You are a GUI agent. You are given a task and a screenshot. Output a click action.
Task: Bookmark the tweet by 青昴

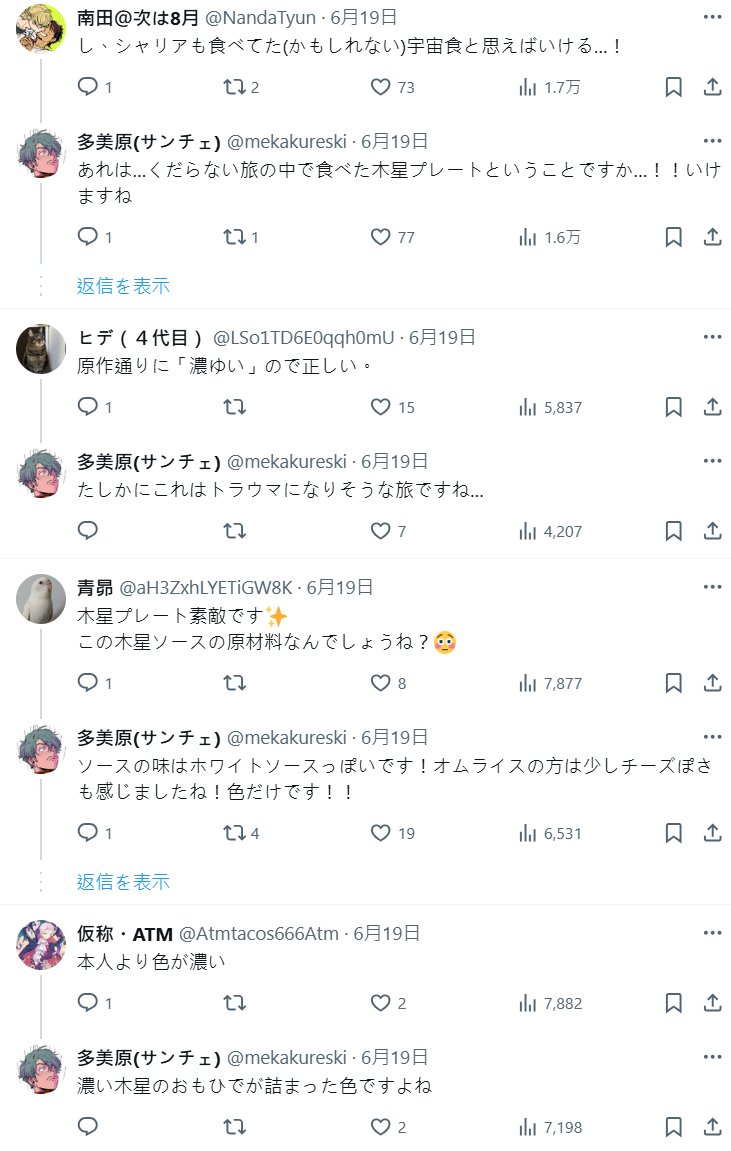click(674, 683)
